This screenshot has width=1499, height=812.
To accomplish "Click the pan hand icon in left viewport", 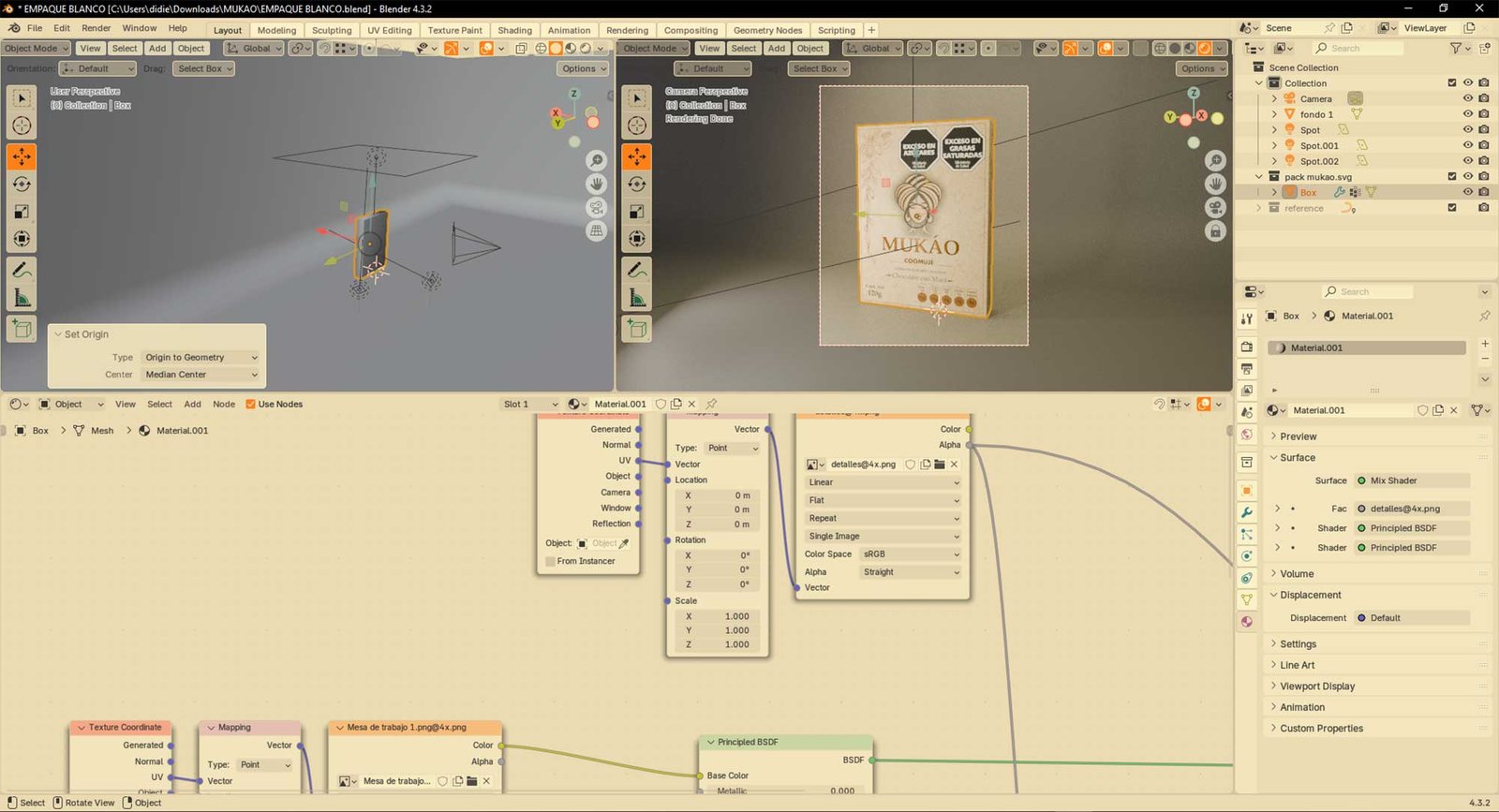I will [597, 184].
